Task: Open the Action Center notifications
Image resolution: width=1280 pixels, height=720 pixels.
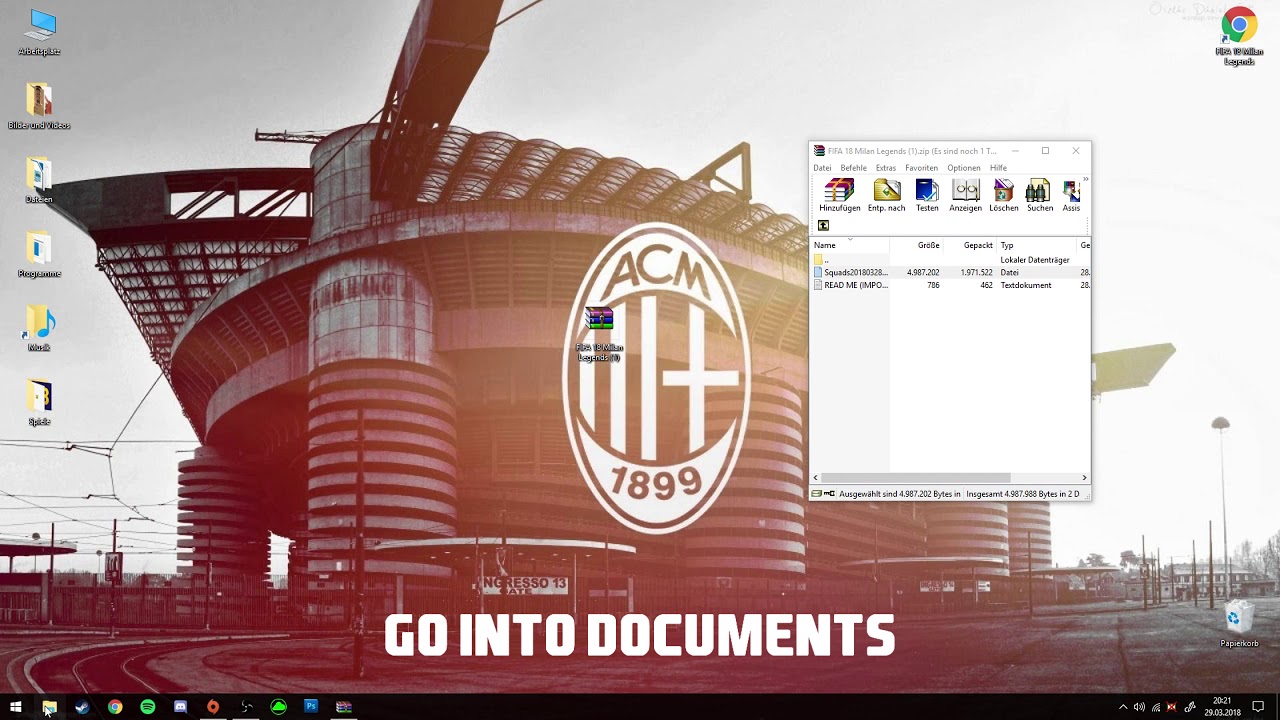Action: (1258, 707)
